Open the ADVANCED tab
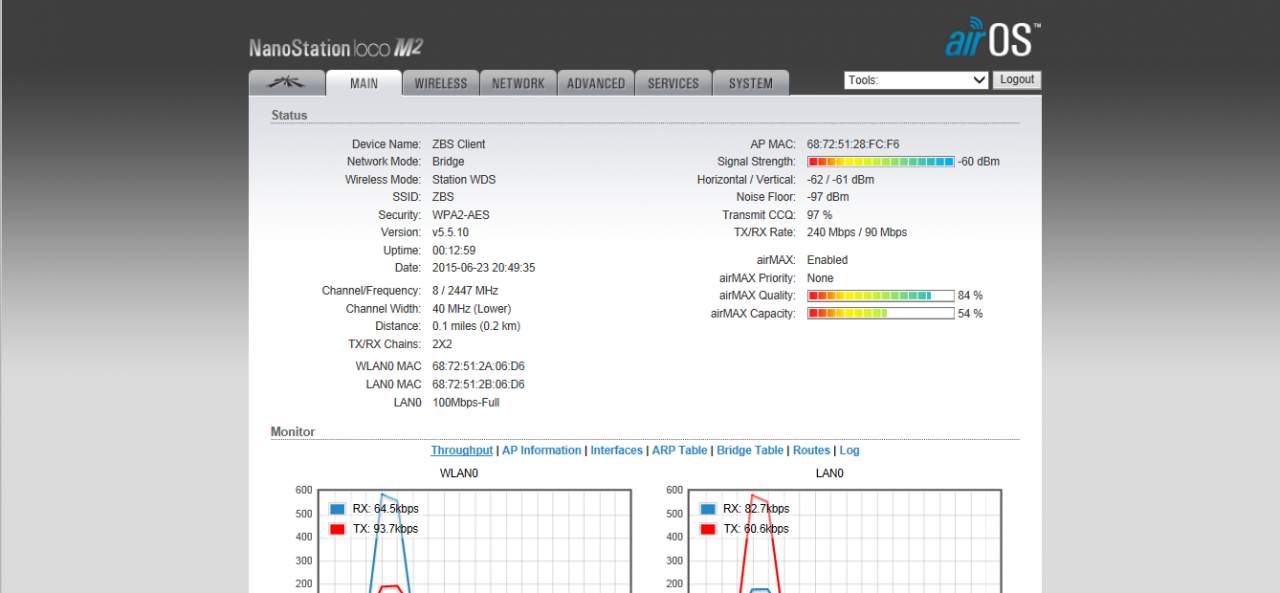 tap(596, 83)
